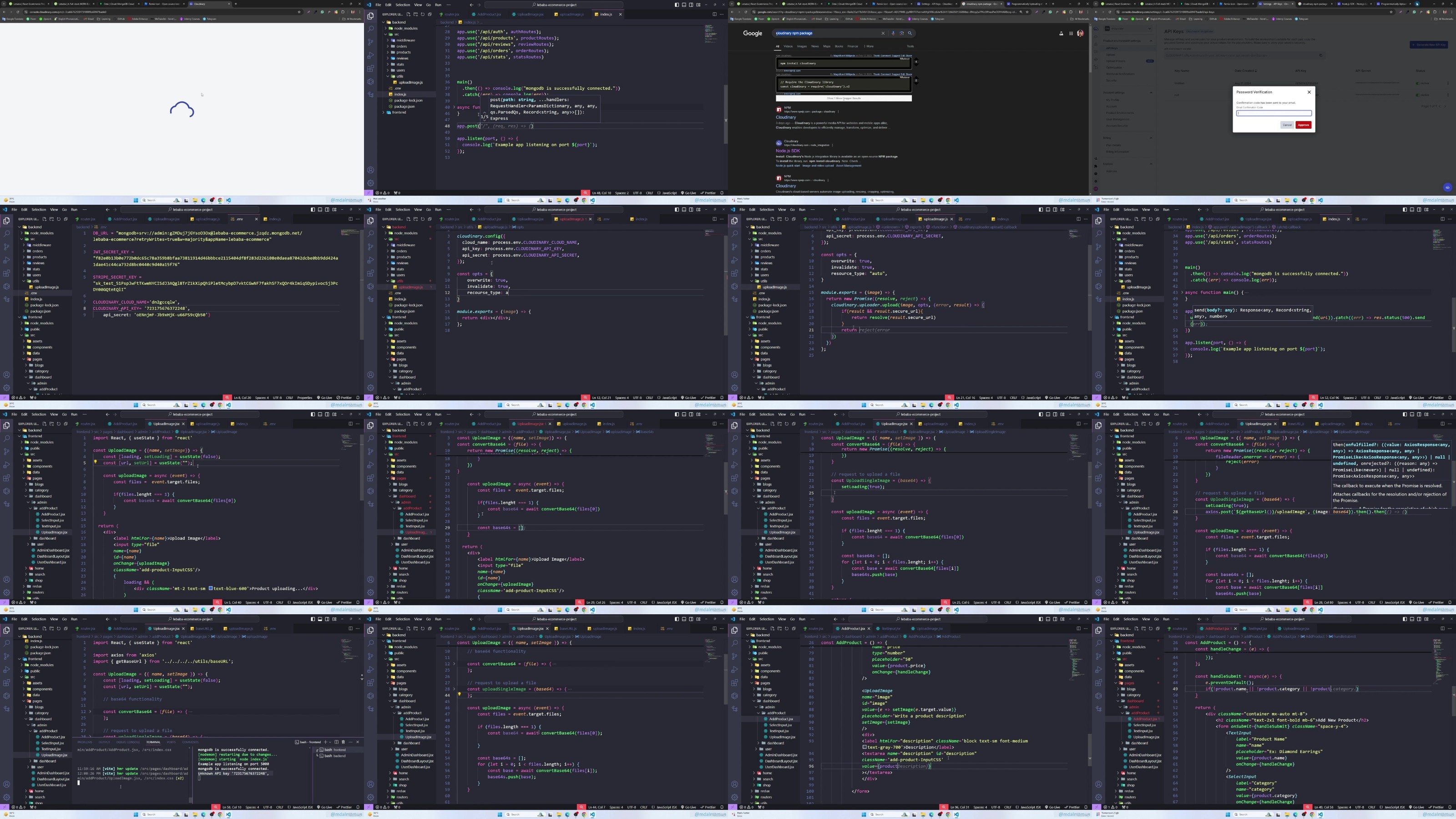Click the red Approve button
This screenshot has width=1456, height=819.
[1304, 125]
